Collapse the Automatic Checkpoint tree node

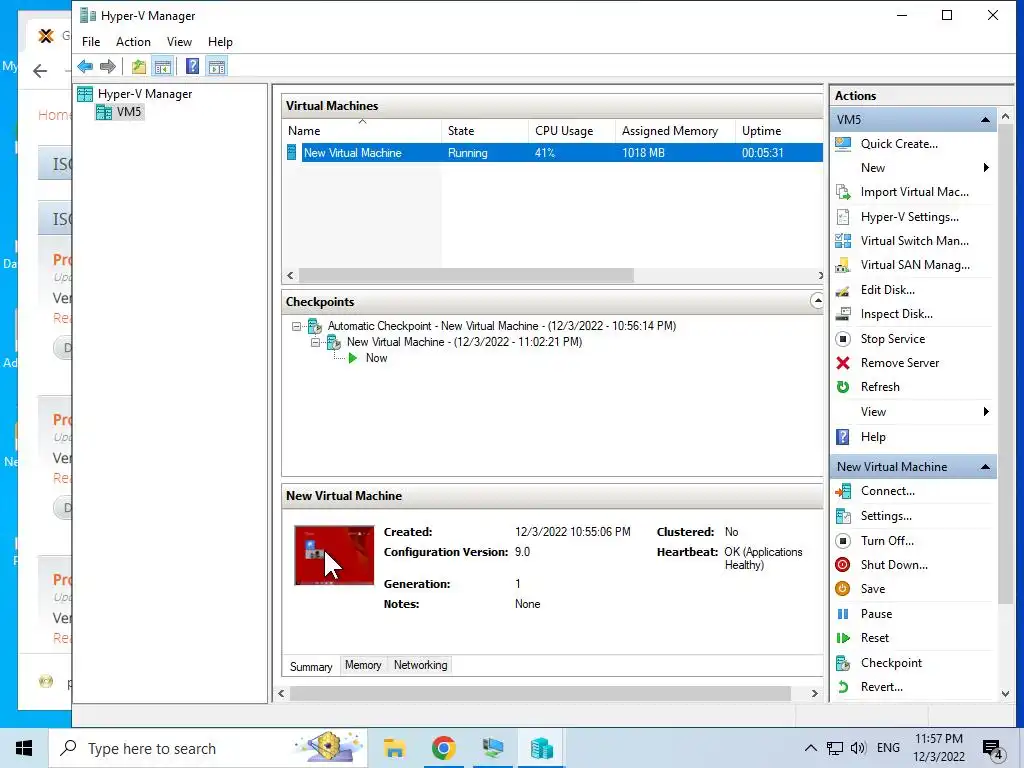[x=296, y=326]
